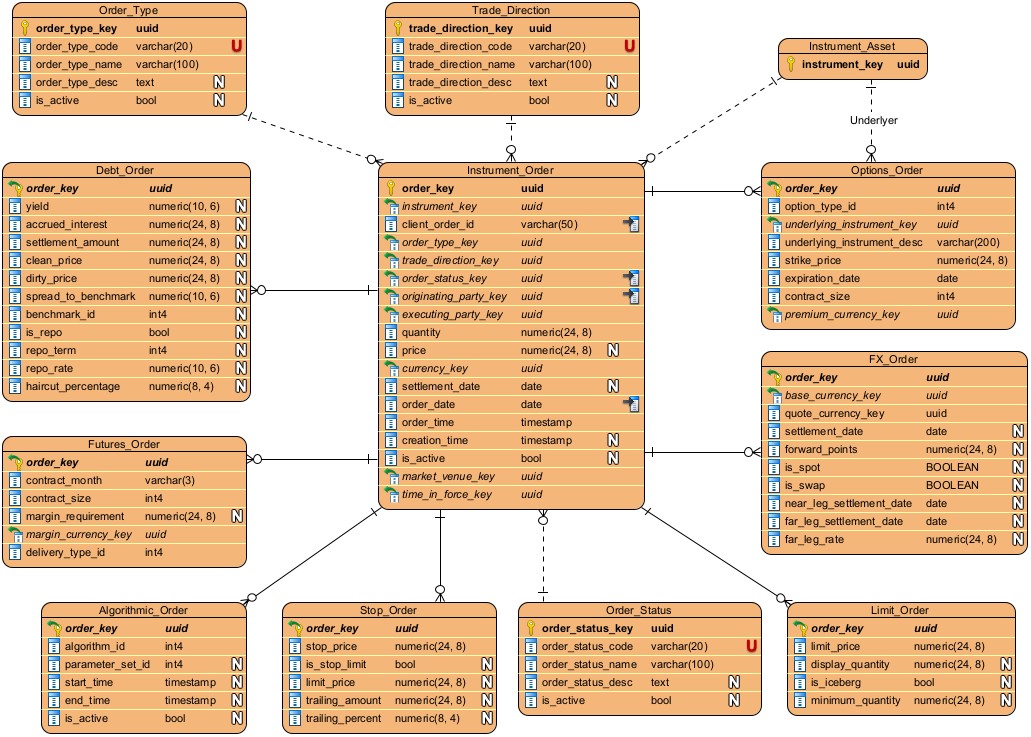Click the column icon beside strike_price
Image resolution: width=1031 pixels, height=737 pixels.
[774, 261]
